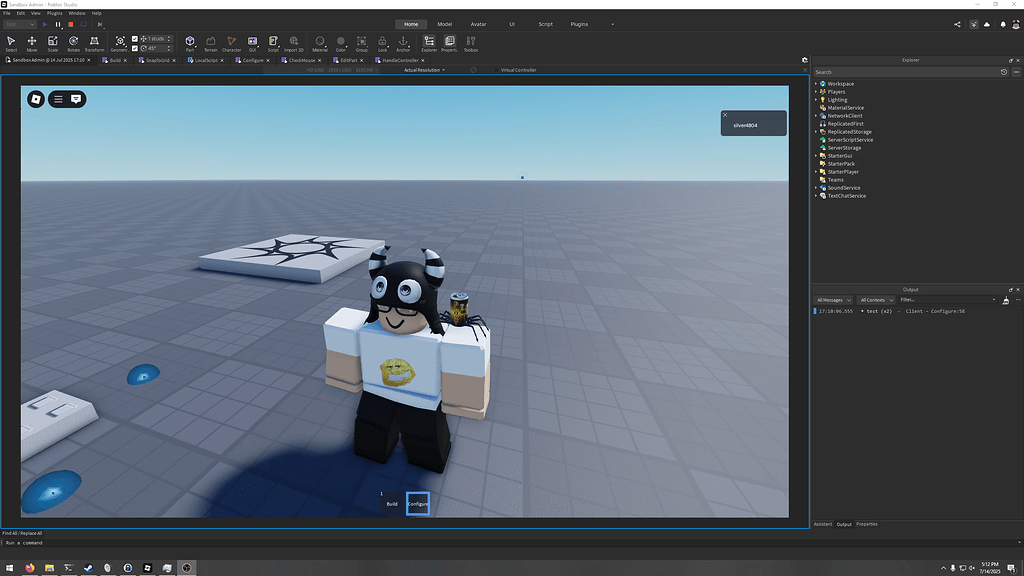Toggle the Anchor tool

pyautogui.click(x=403, y=41)
